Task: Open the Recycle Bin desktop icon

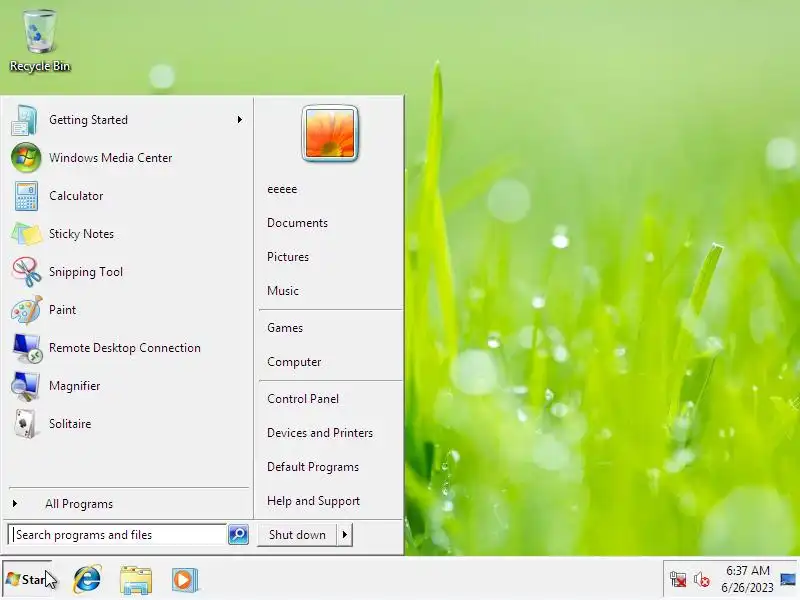Action: coord(39,41)
